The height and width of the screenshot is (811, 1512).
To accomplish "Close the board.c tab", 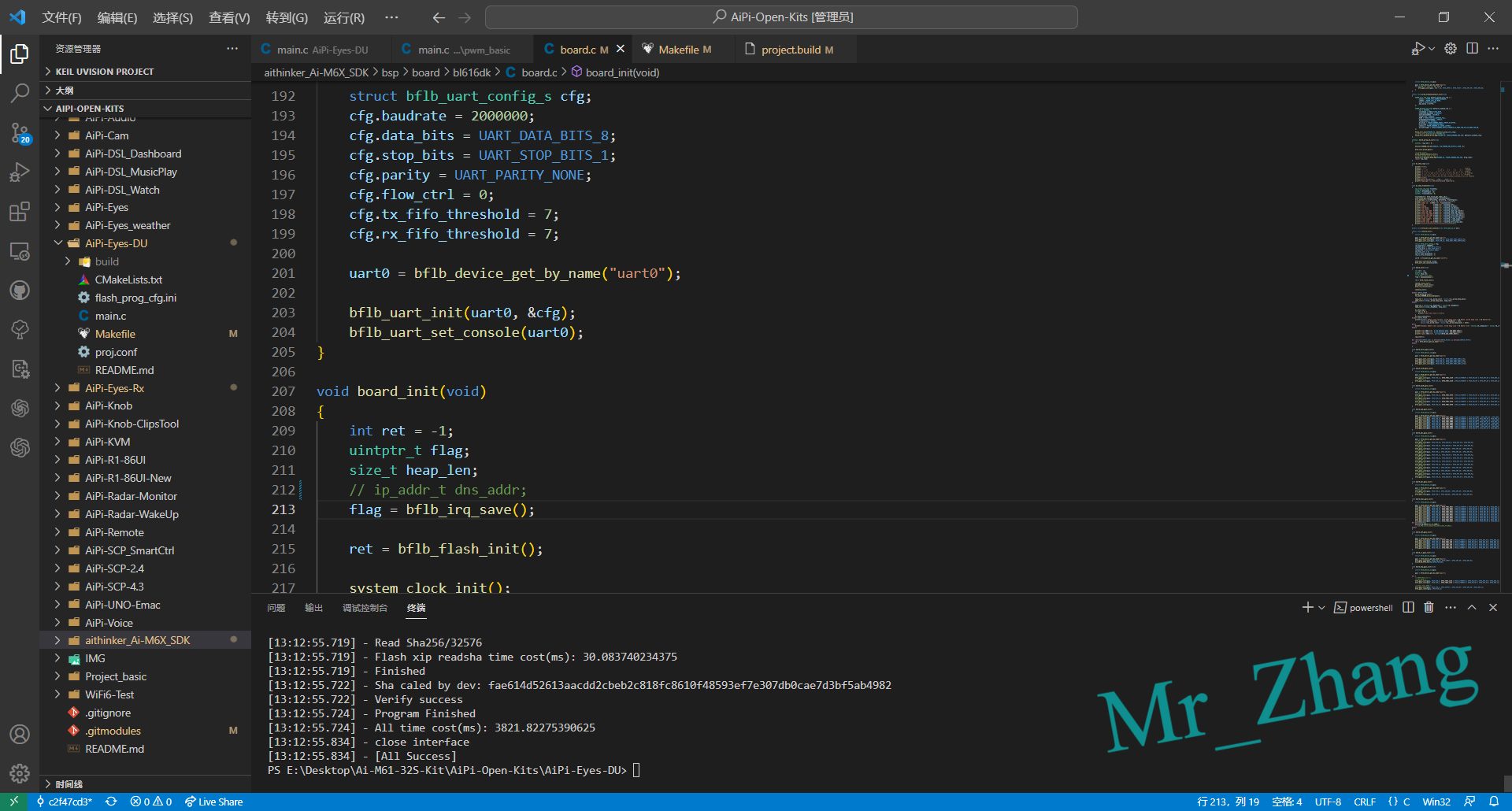I will pos(621,49).
